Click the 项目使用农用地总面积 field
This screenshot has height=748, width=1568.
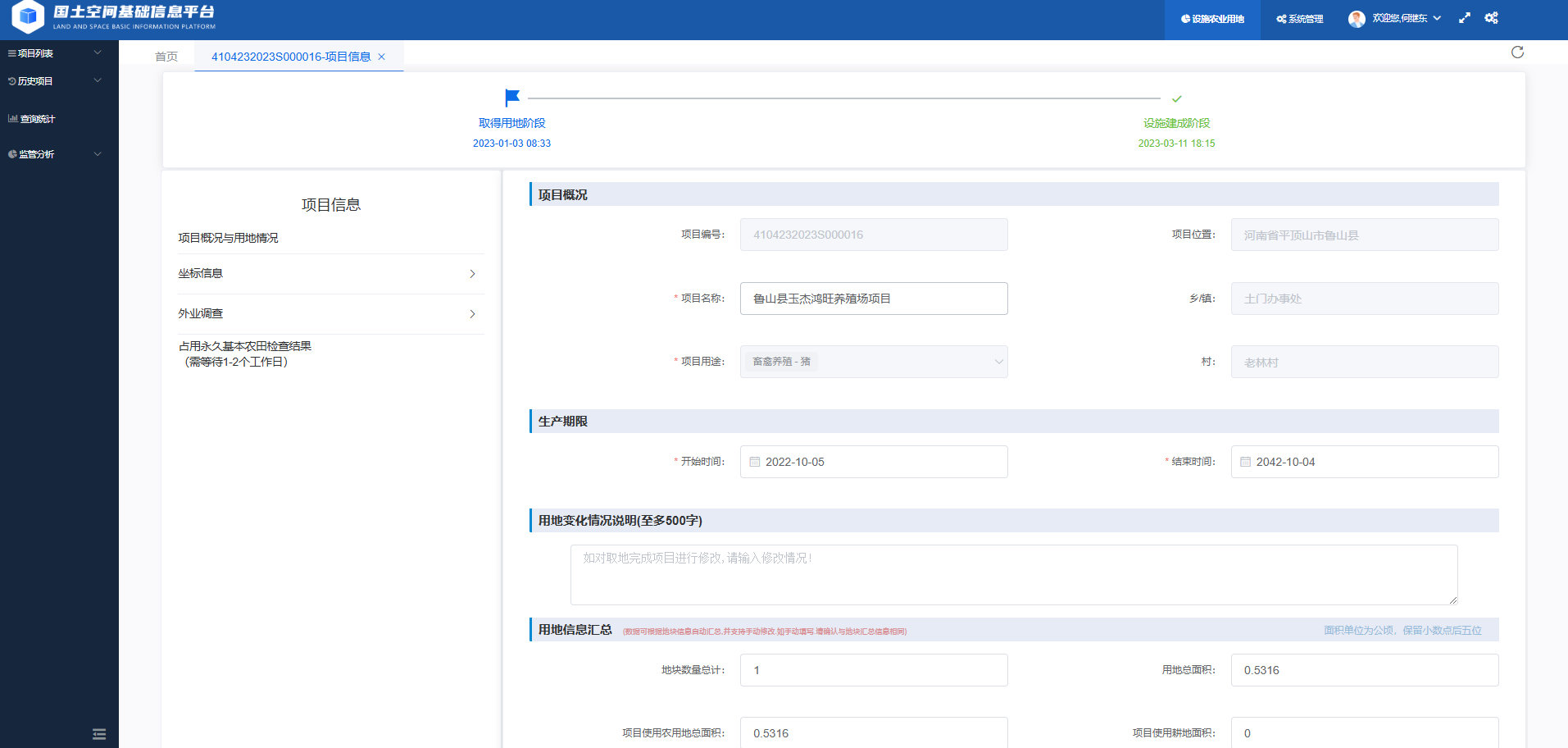tap(874, 732)
